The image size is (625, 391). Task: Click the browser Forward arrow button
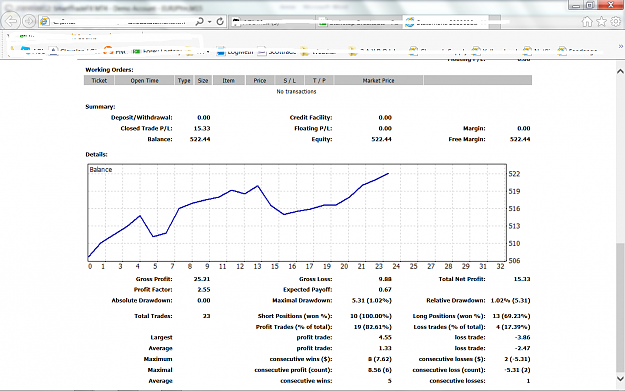click(29, 21)
